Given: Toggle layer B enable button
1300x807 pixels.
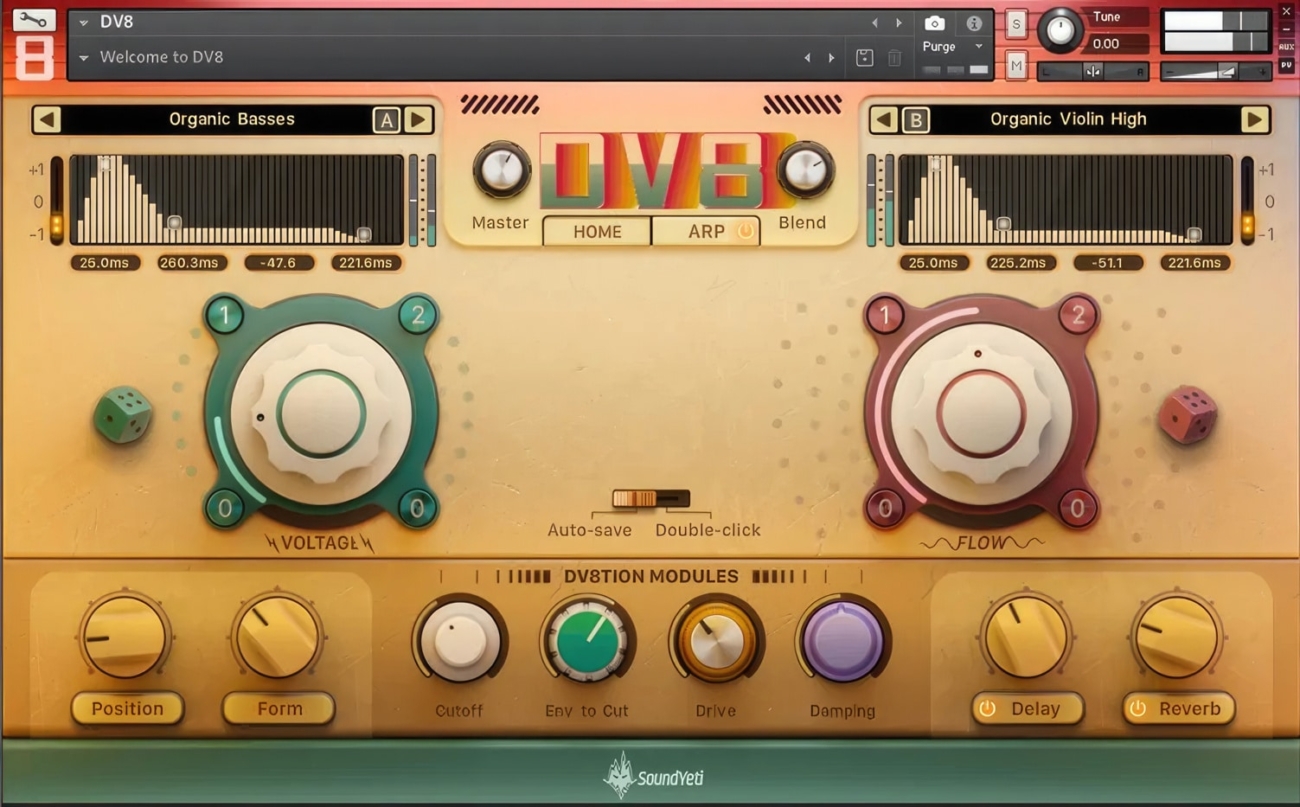Looking at the screenshot, I should [915, 120].
